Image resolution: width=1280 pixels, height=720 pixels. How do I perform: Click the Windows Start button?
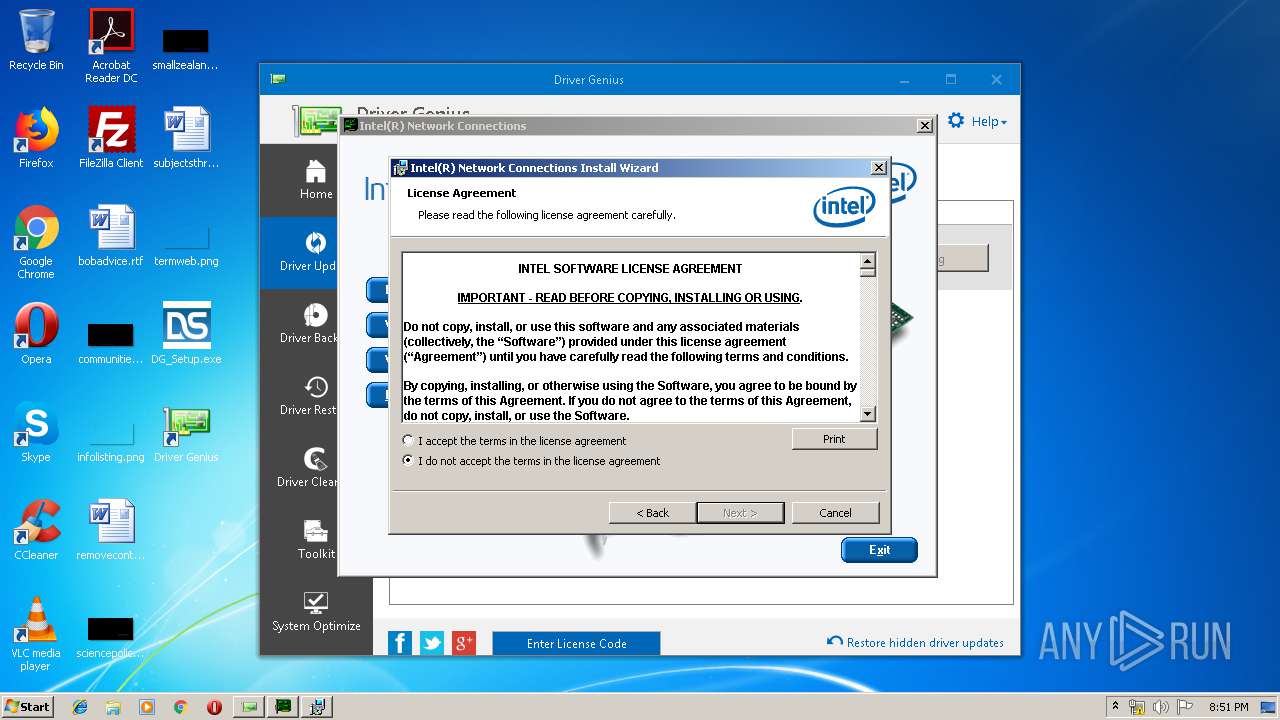pos(28,706)
